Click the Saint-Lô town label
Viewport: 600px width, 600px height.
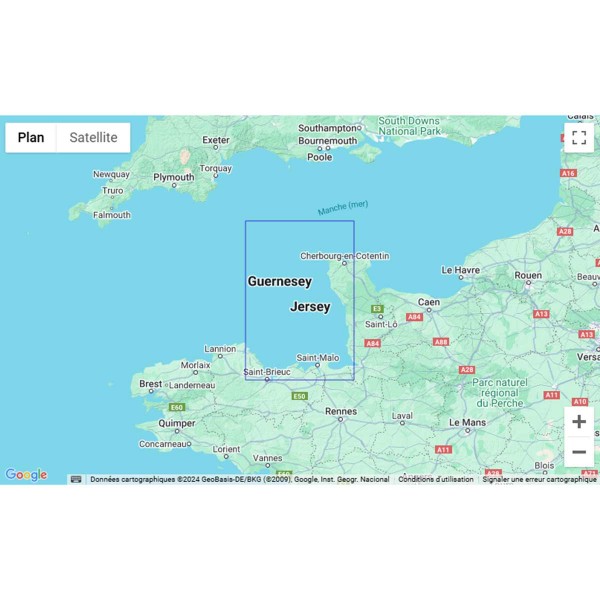pyautogui.click(x=381, y=324)
